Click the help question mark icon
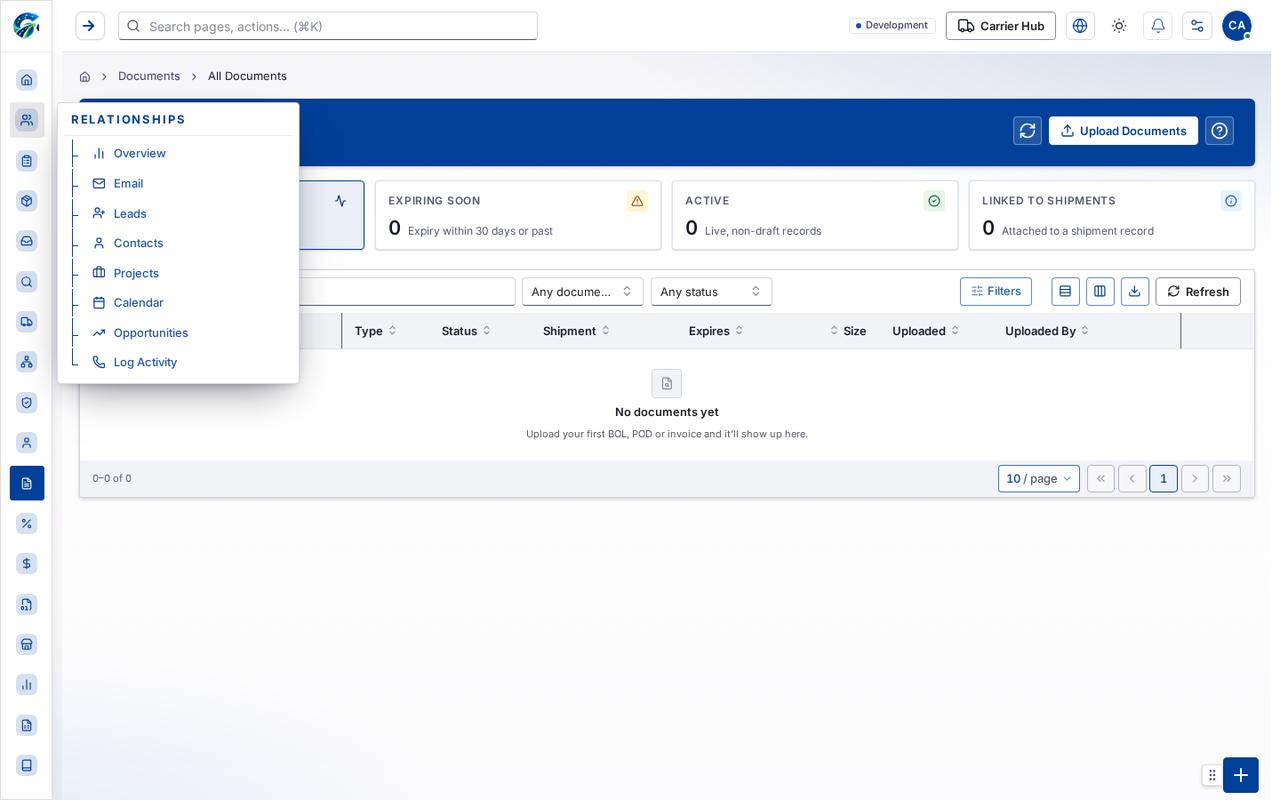Viewport: 1280px width, 800px height. coord(1219,131)
